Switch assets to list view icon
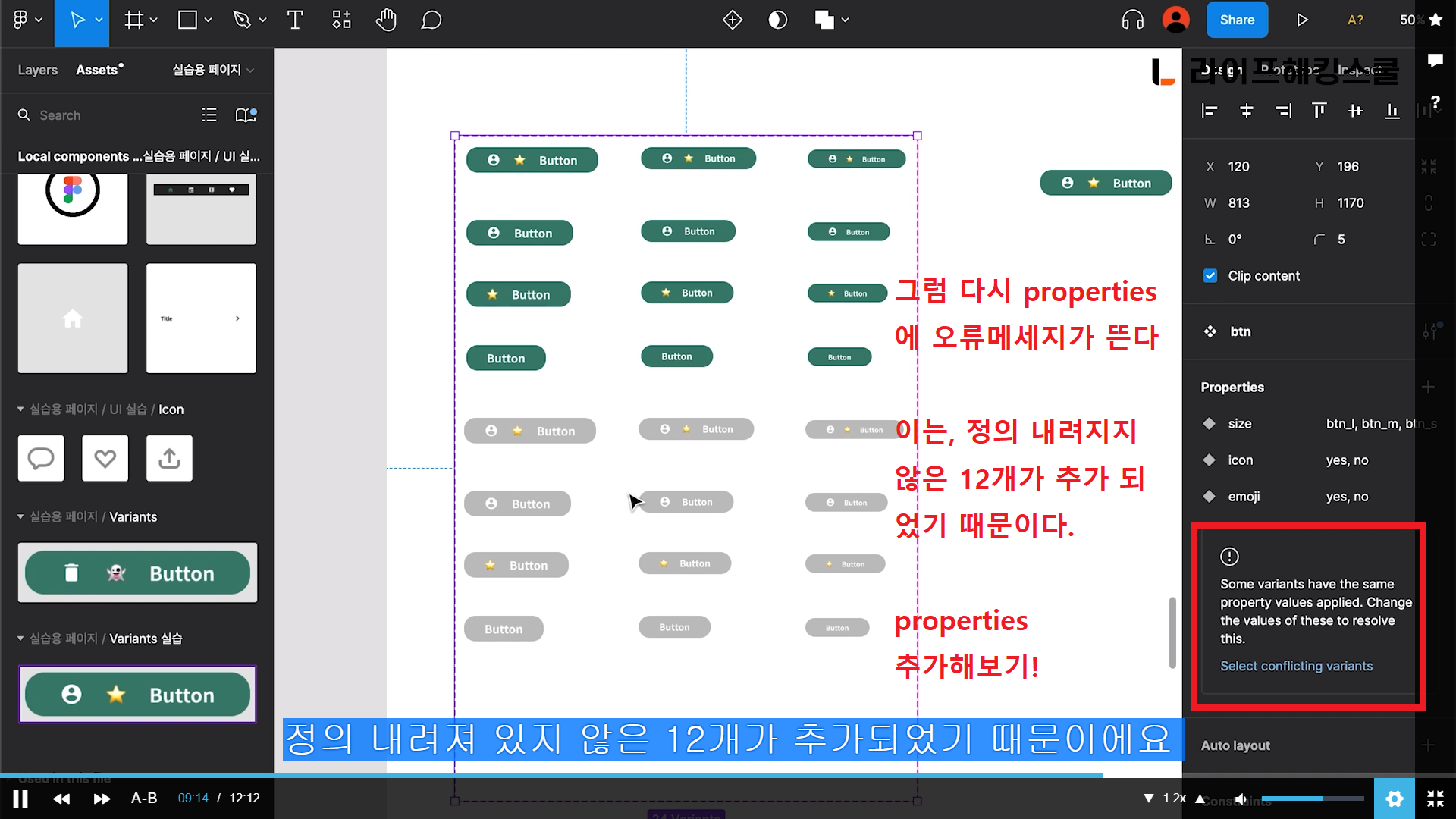Screen dimensions: 1456x819 tap(209, 115)
